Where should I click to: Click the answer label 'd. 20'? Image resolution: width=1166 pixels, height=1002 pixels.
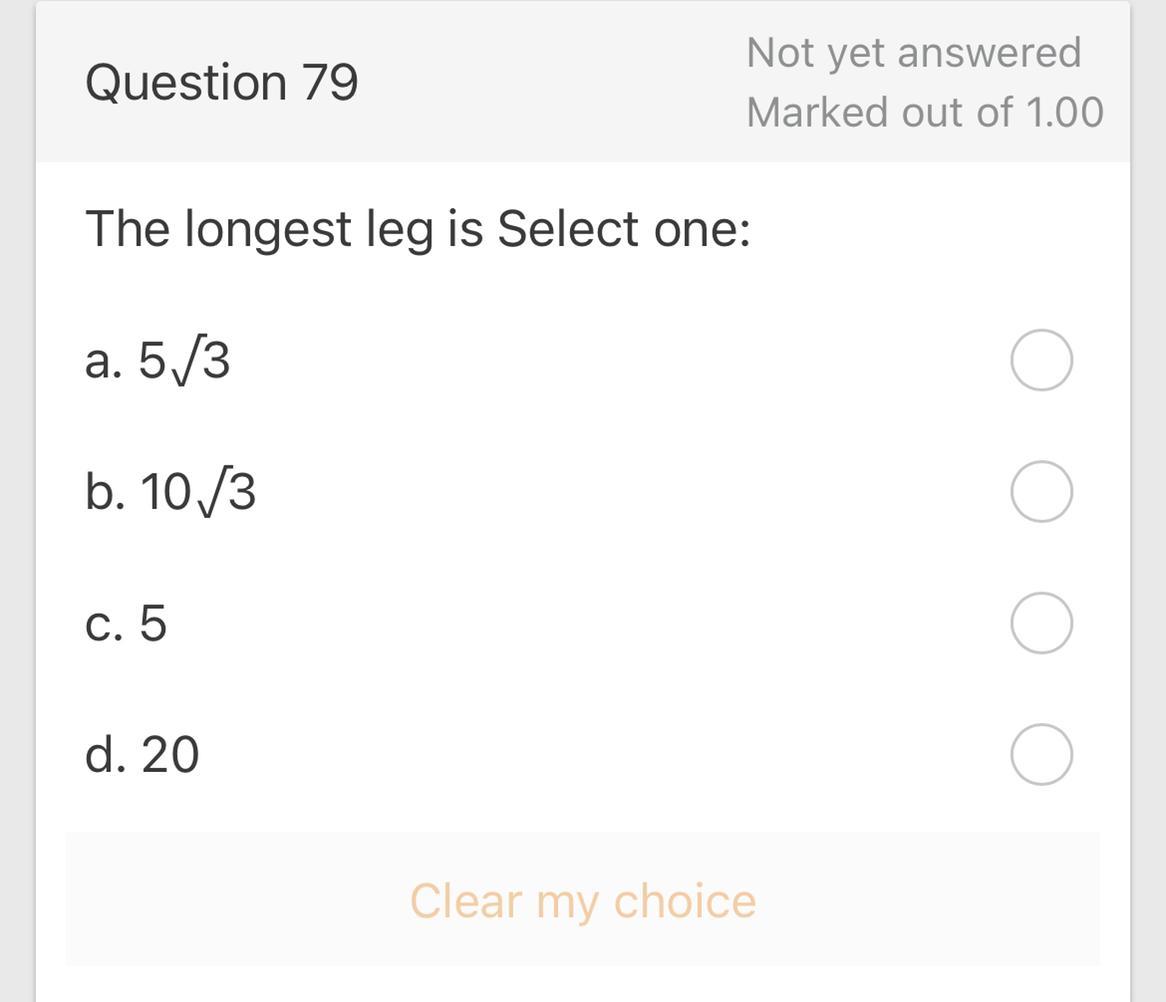coord(142,754)
